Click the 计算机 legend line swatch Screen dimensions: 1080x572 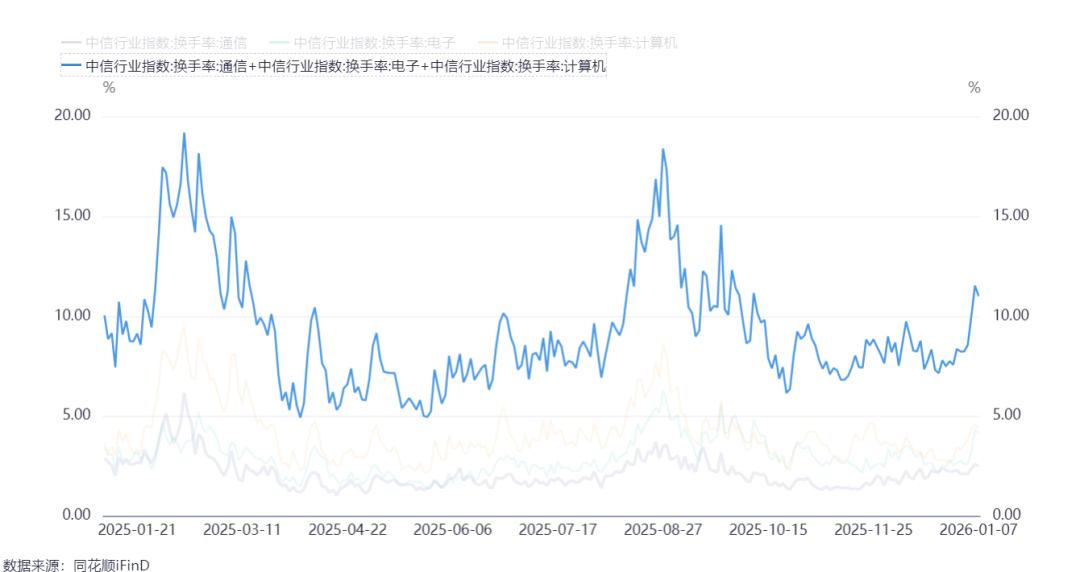(488, 43)
